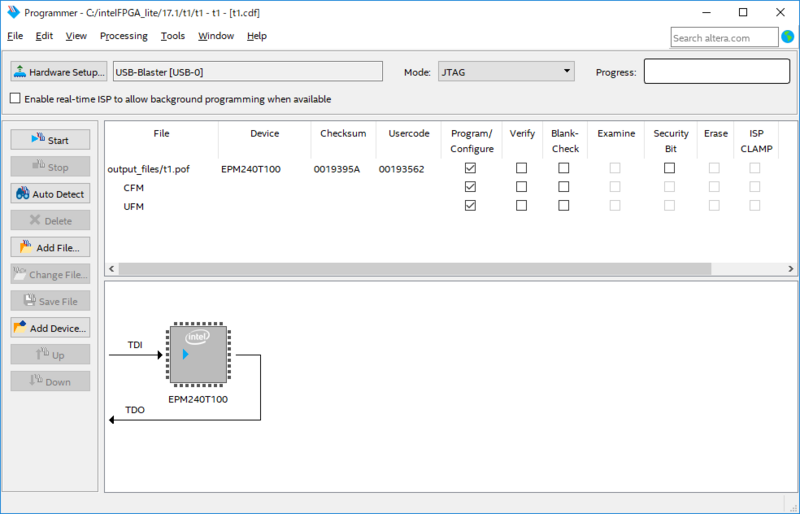The image size is (800, 514).
Task: Click the Progress bar
Action: tap(717, 71)
